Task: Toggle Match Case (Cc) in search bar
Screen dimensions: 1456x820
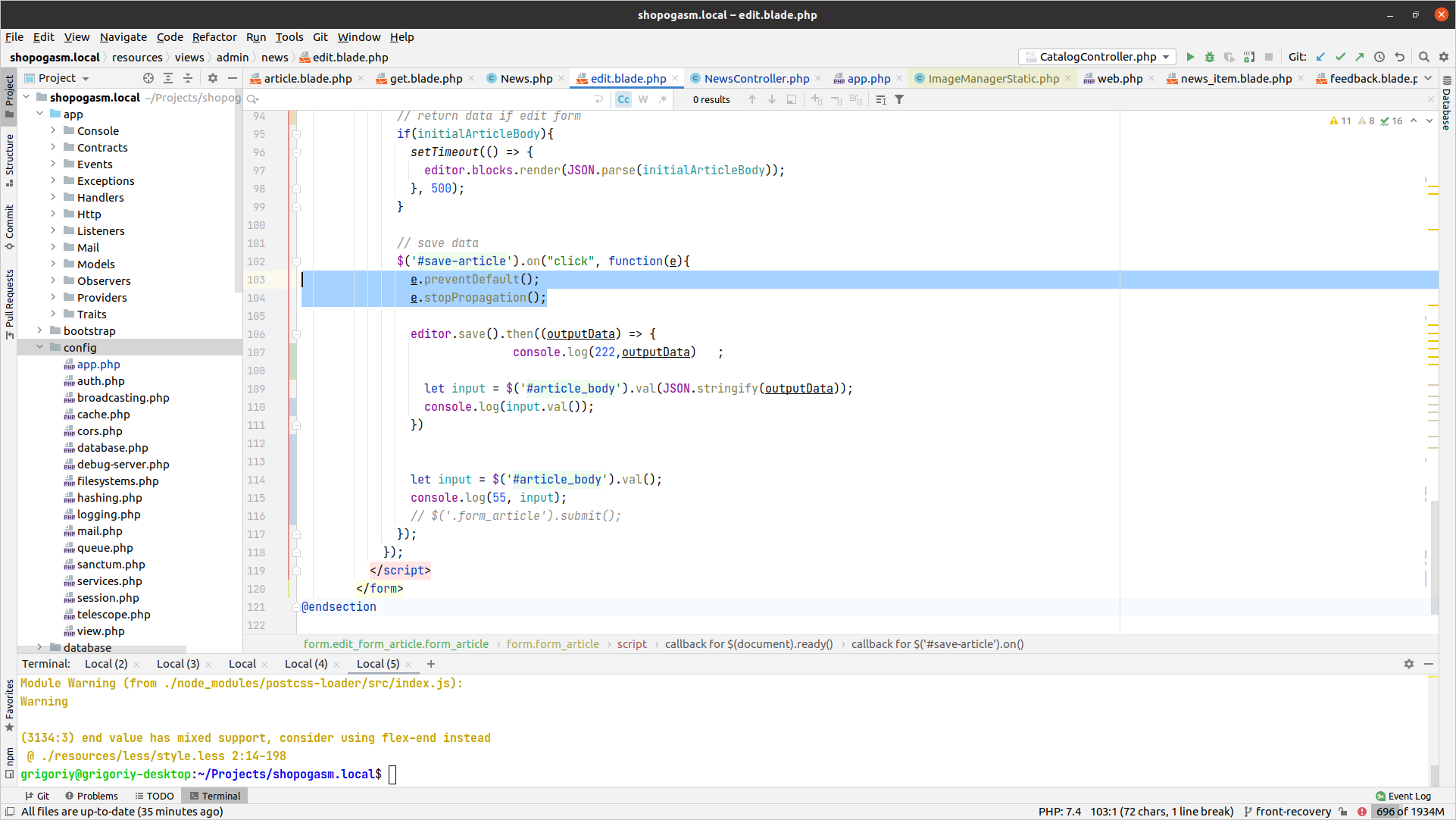Action: 623,99
